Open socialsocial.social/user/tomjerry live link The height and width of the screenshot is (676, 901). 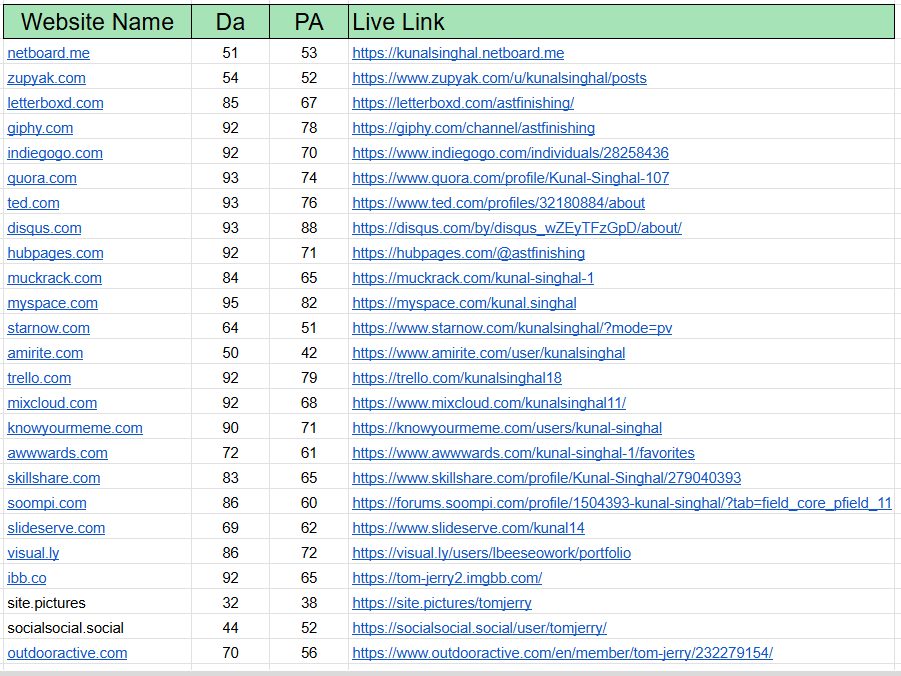[479, 628]
